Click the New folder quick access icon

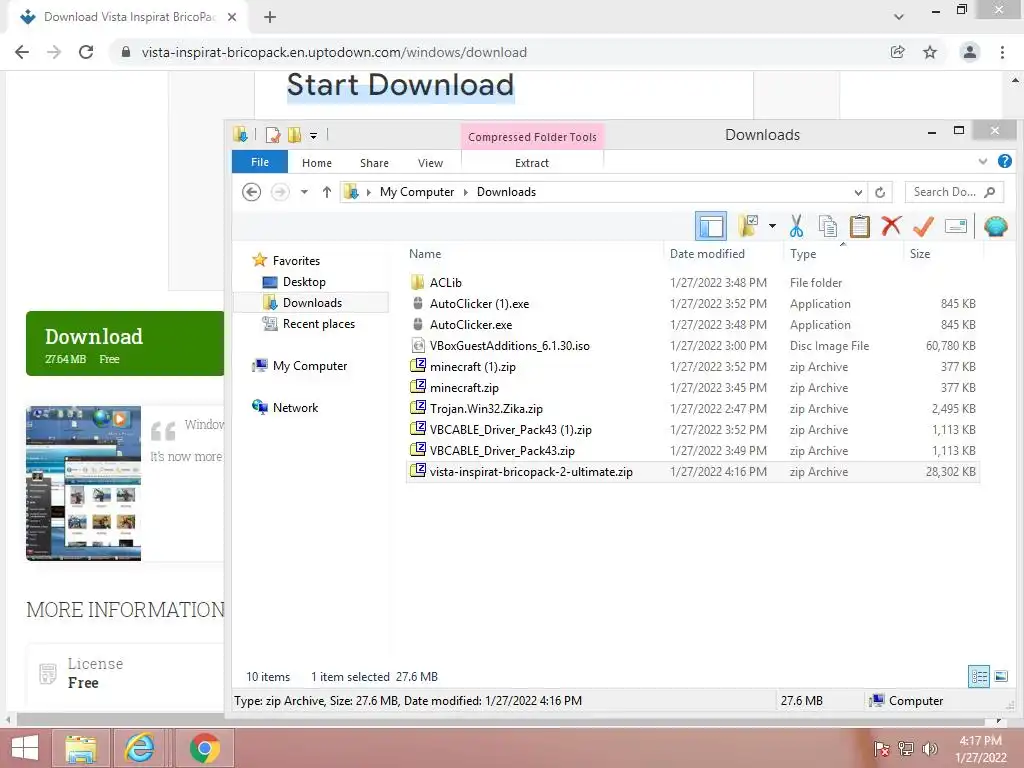(295, 135)
